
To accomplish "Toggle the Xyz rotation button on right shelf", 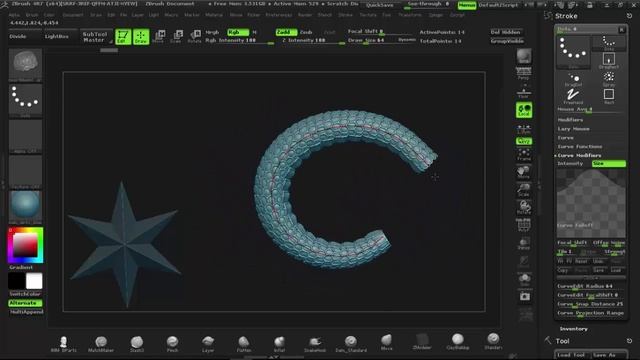I will click(524, 141).
